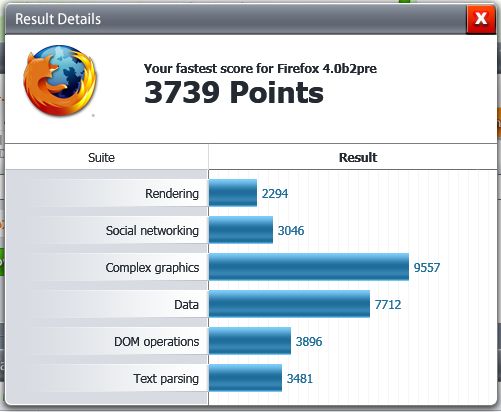The width and height of the screenshot is (501, 412).
Task: Click the 7712 score value
Action: [x=388, y=305]
